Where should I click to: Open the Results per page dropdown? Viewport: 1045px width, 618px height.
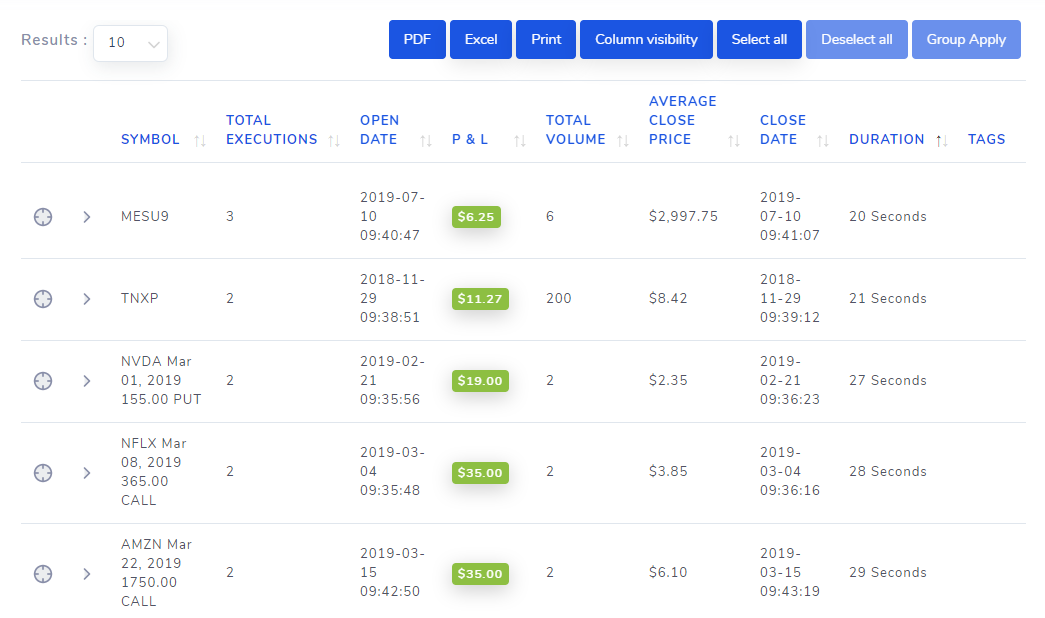coord(131,43)
